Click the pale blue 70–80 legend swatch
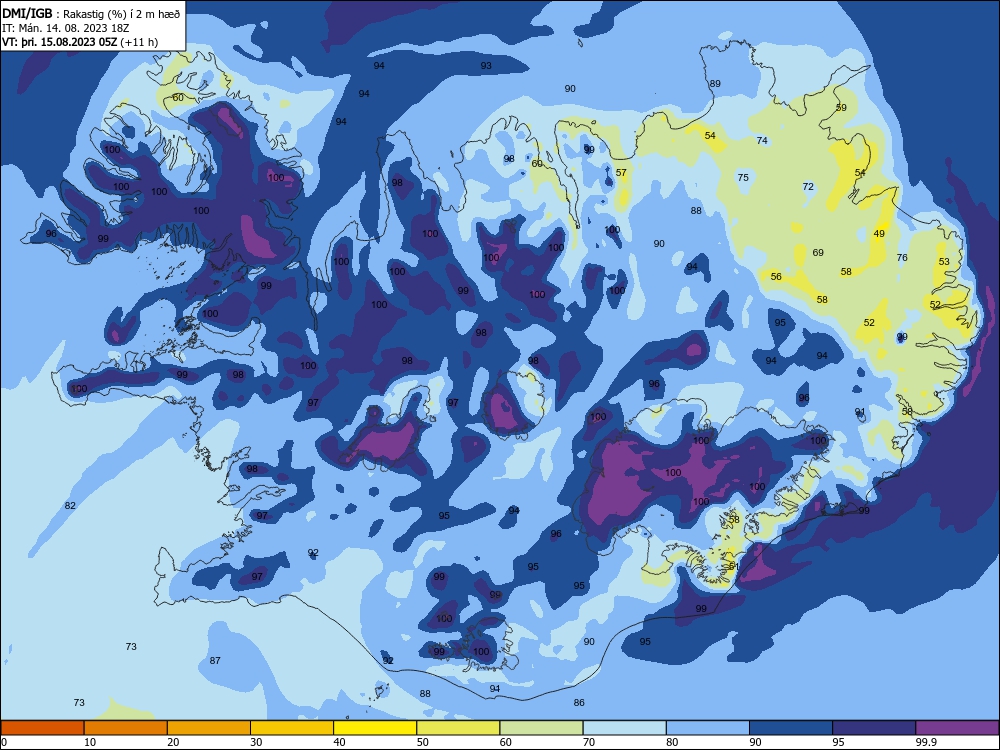 click(624, 728)
